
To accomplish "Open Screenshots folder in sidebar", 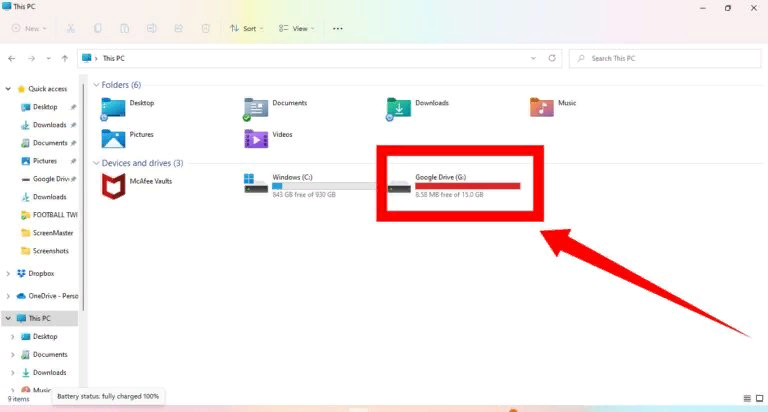I will tap(50, 251).
